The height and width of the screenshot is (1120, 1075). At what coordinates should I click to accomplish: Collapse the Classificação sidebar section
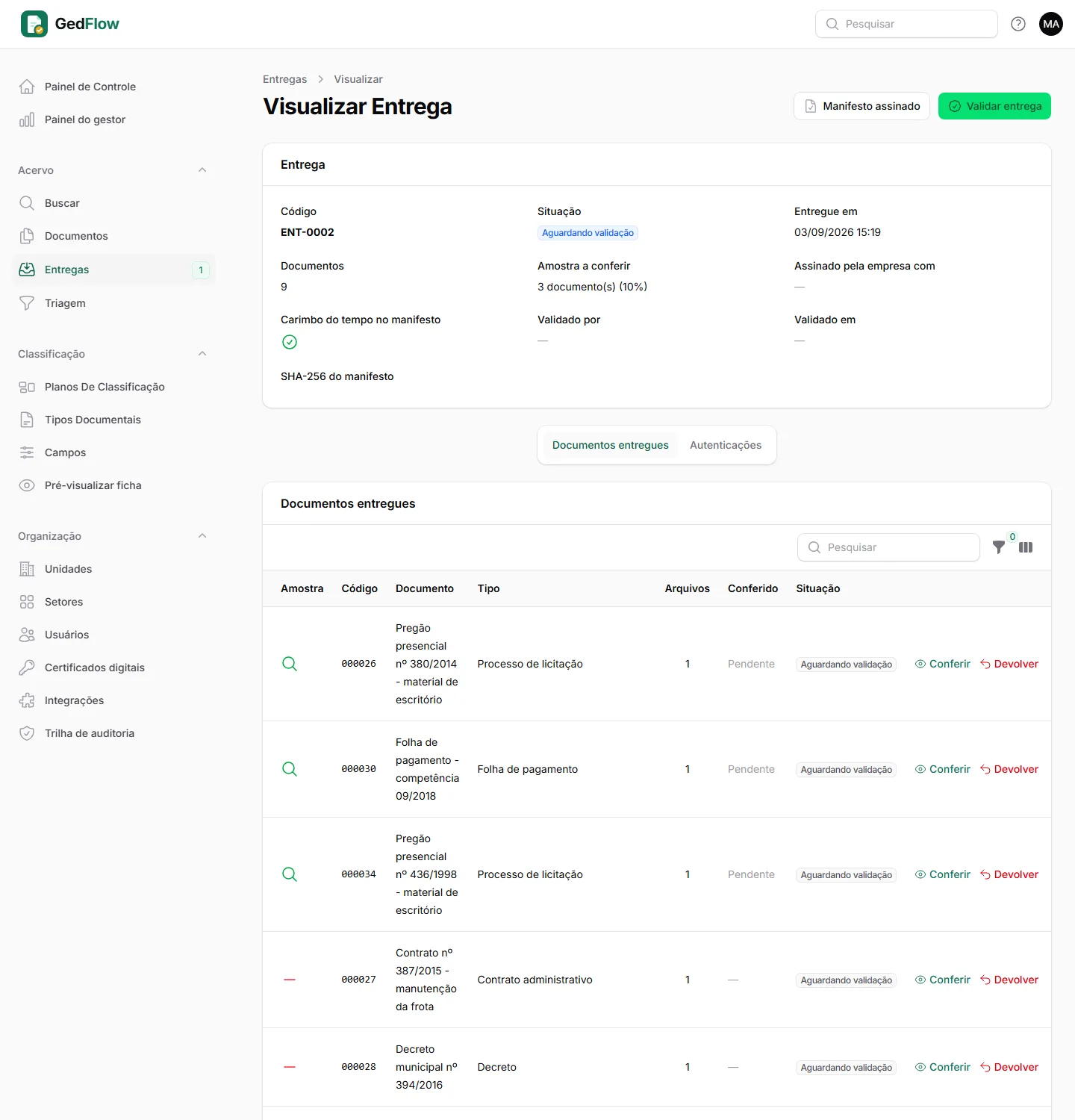[x=202, y=354]
